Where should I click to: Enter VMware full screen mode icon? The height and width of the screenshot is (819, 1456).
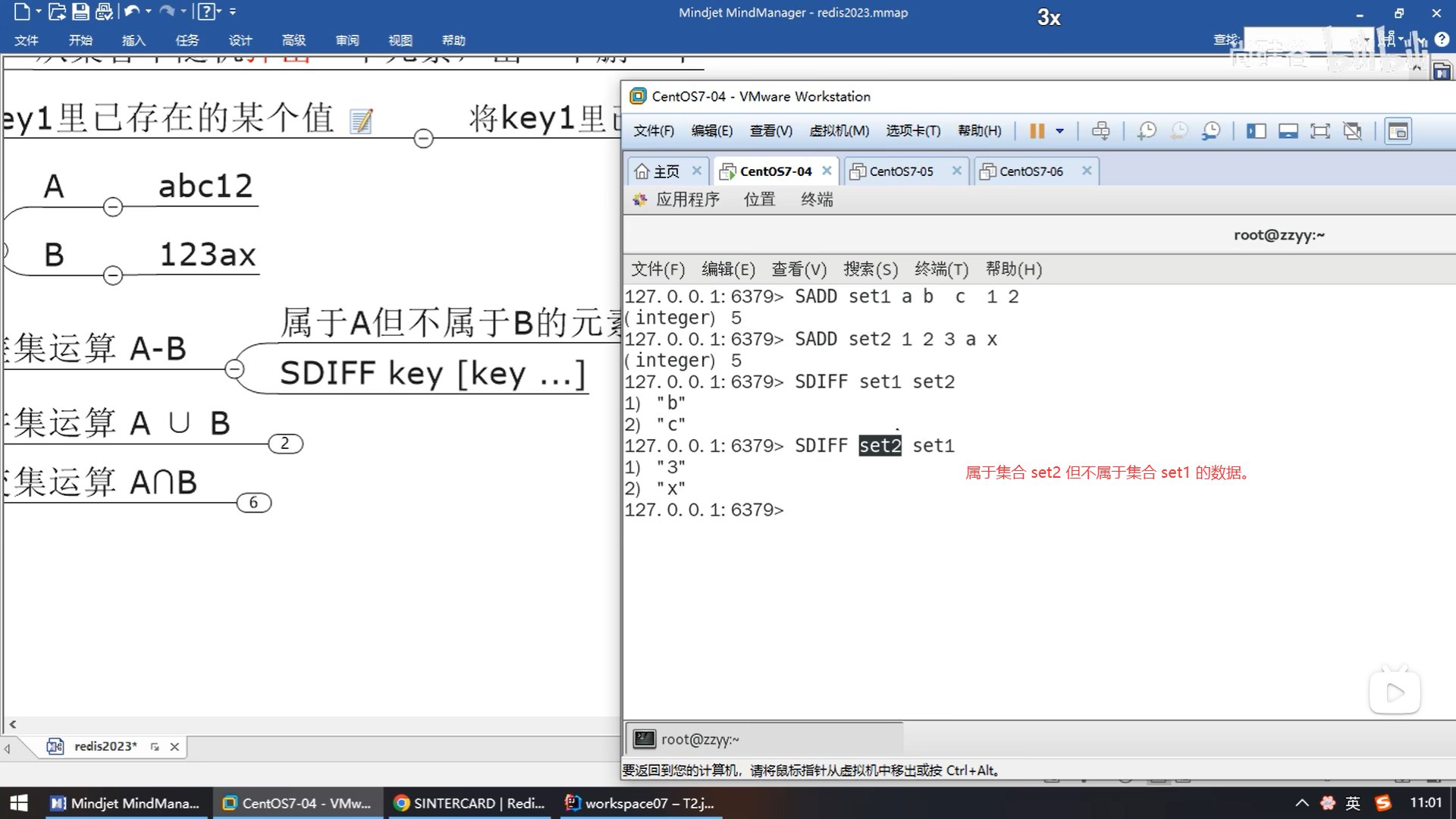click(x=1319, y=131)
